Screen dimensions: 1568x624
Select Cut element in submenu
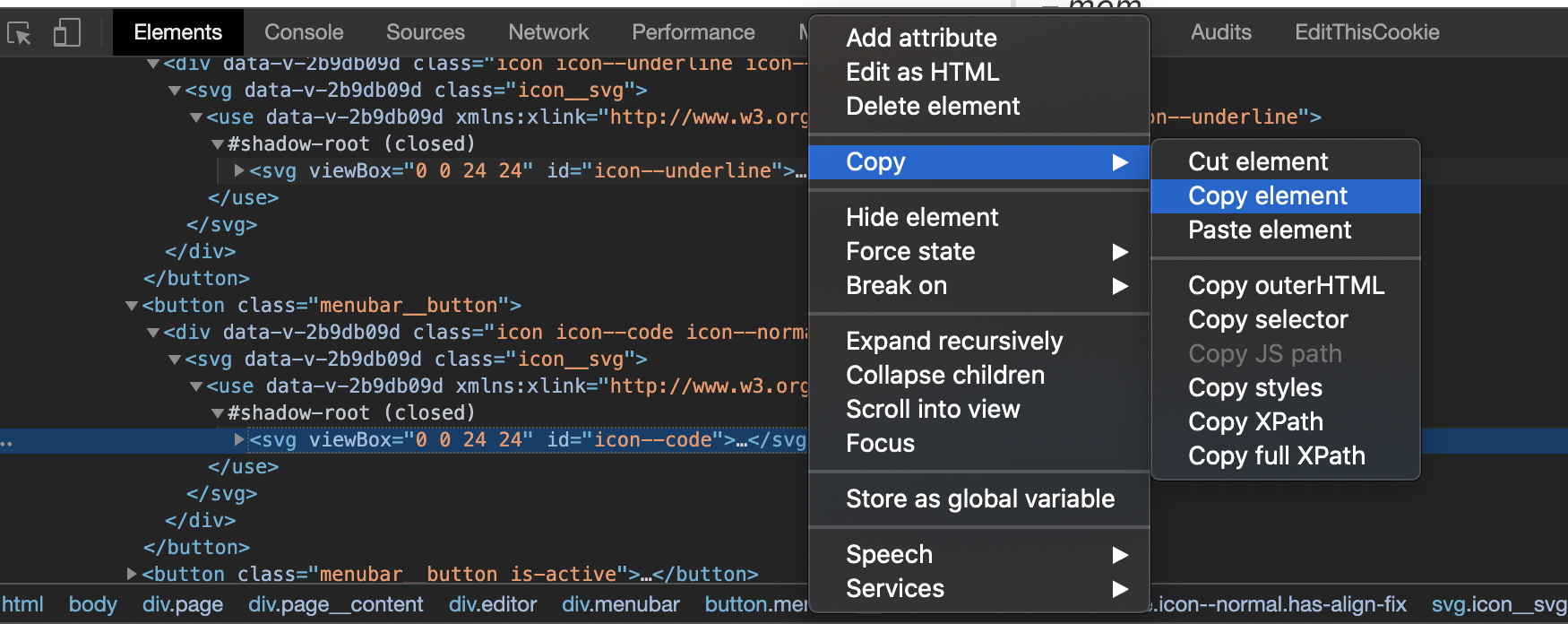[x=1286, y=161]
